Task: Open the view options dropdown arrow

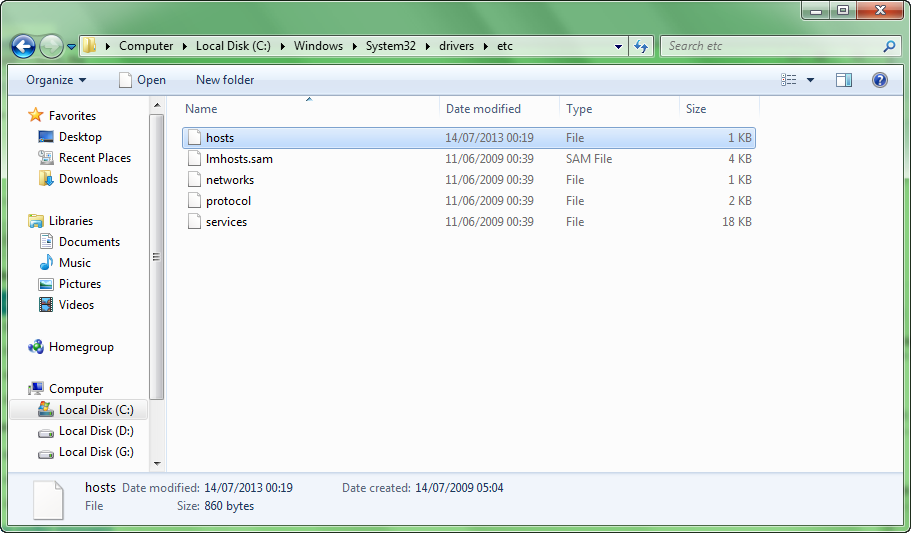Action: (810, 80)
